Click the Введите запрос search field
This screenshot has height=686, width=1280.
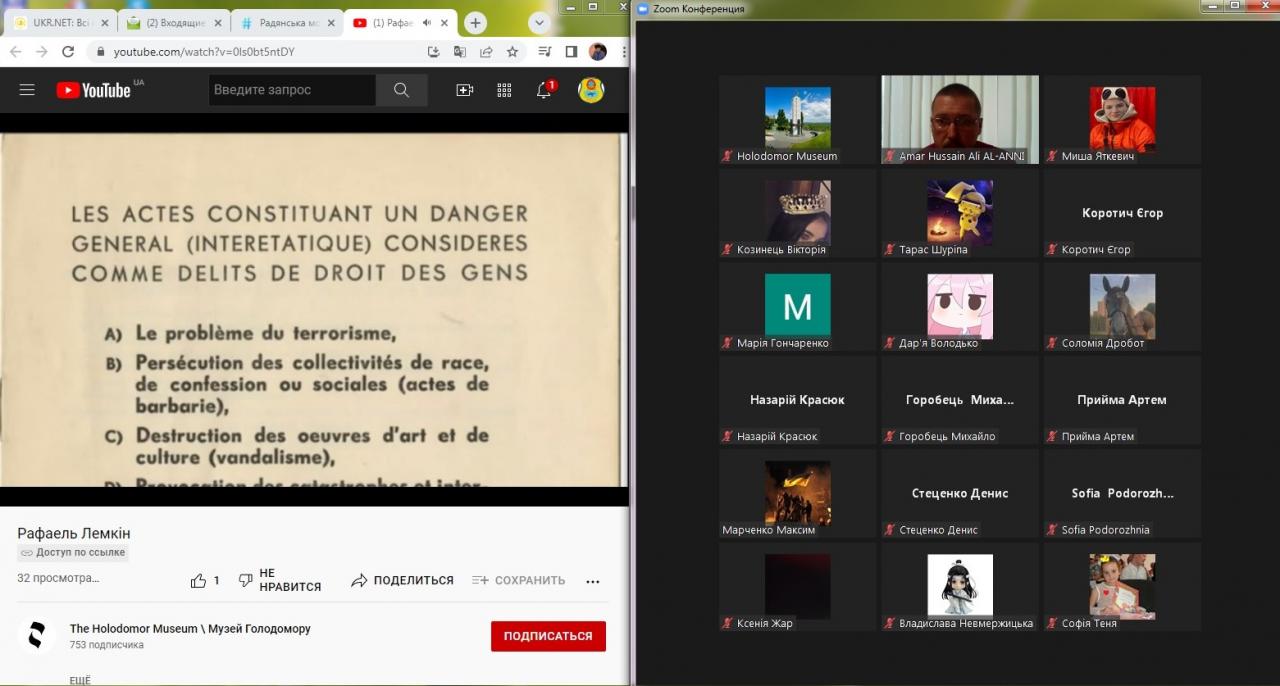[292, 90]
